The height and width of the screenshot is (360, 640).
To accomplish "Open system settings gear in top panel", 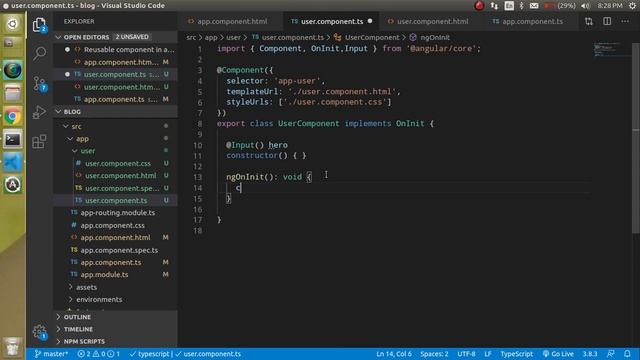I will click(x=633, y=5).
